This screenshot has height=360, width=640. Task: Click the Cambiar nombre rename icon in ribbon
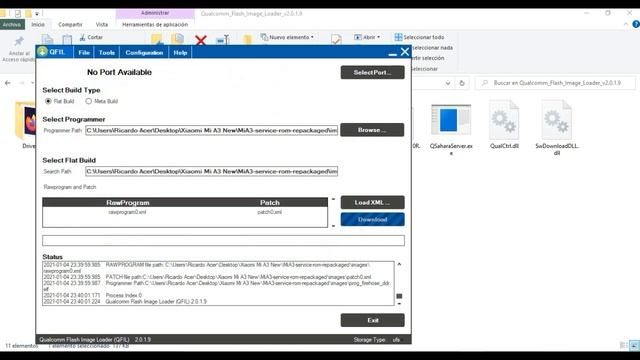tap(223, 40)
